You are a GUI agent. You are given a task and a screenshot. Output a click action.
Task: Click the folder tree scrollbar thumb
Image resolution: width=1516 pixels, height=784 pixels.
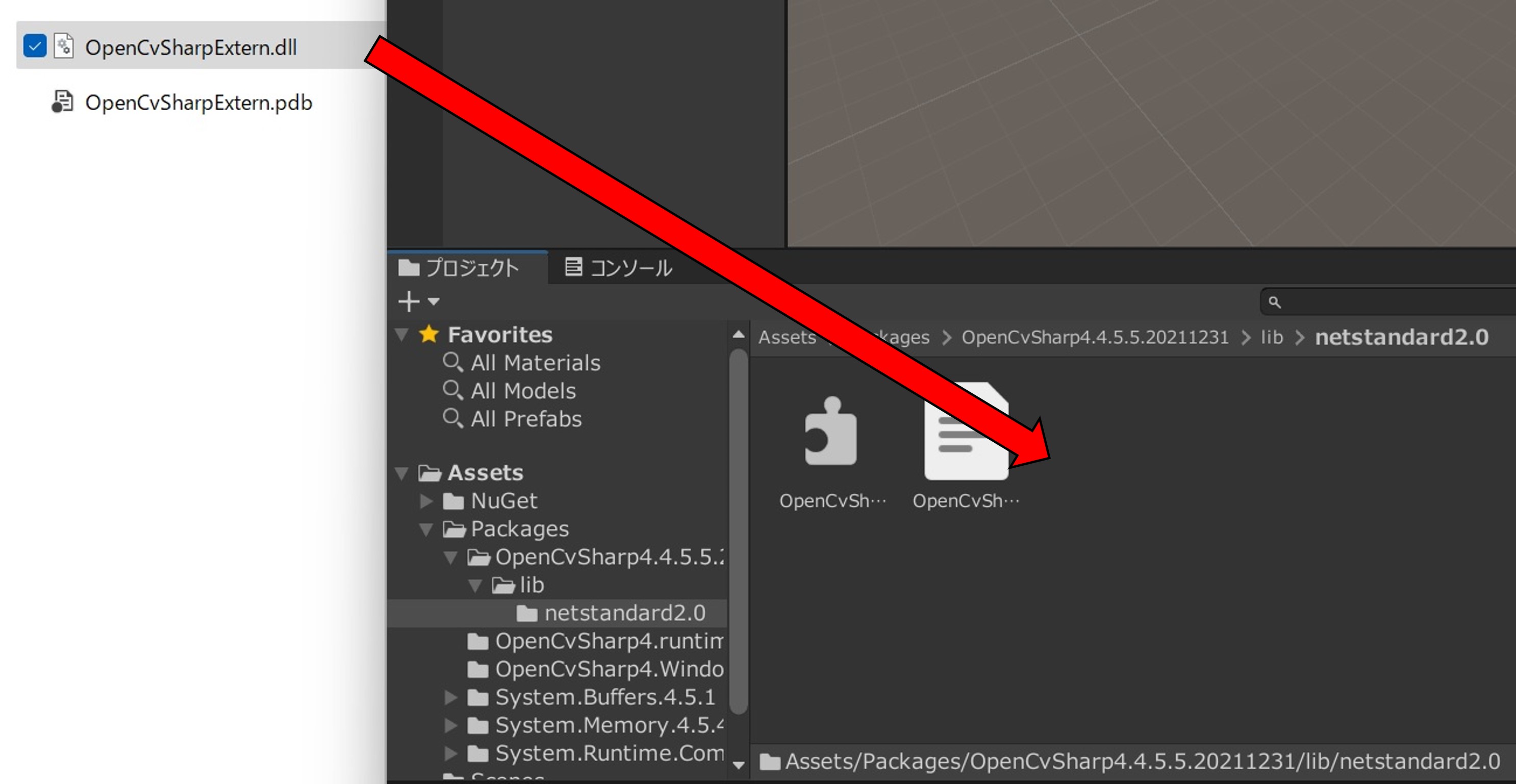pyautogui.click(x=738, y=532)
